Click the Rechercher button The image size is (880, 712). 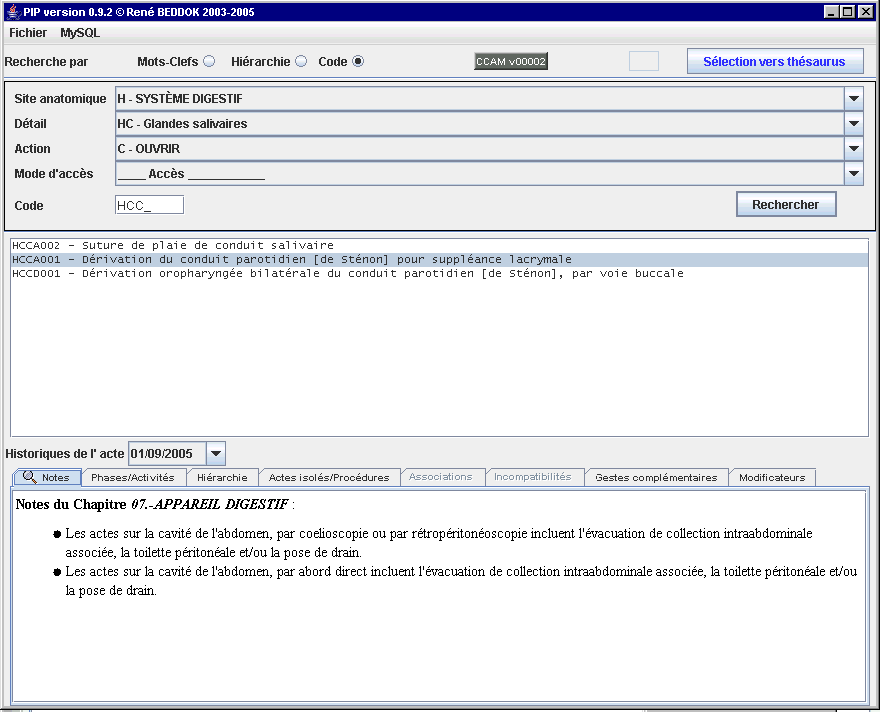786,205
